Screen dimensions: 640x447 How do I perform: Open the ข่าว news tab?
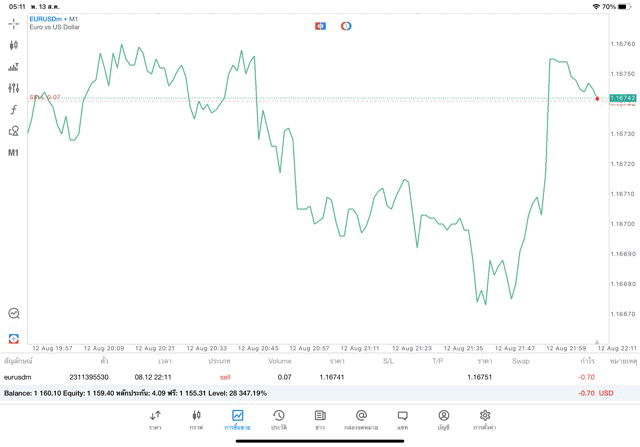320,420
